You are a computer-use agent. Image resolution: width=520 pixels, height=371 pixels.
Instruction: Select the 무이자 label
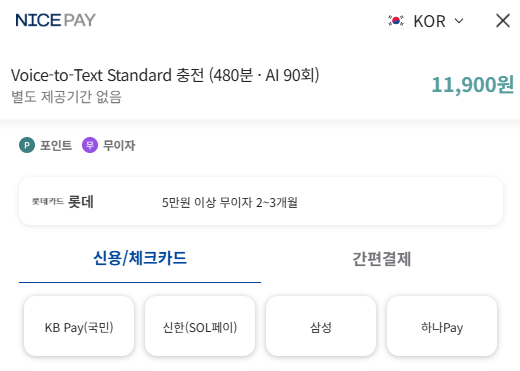click(119, 145)
